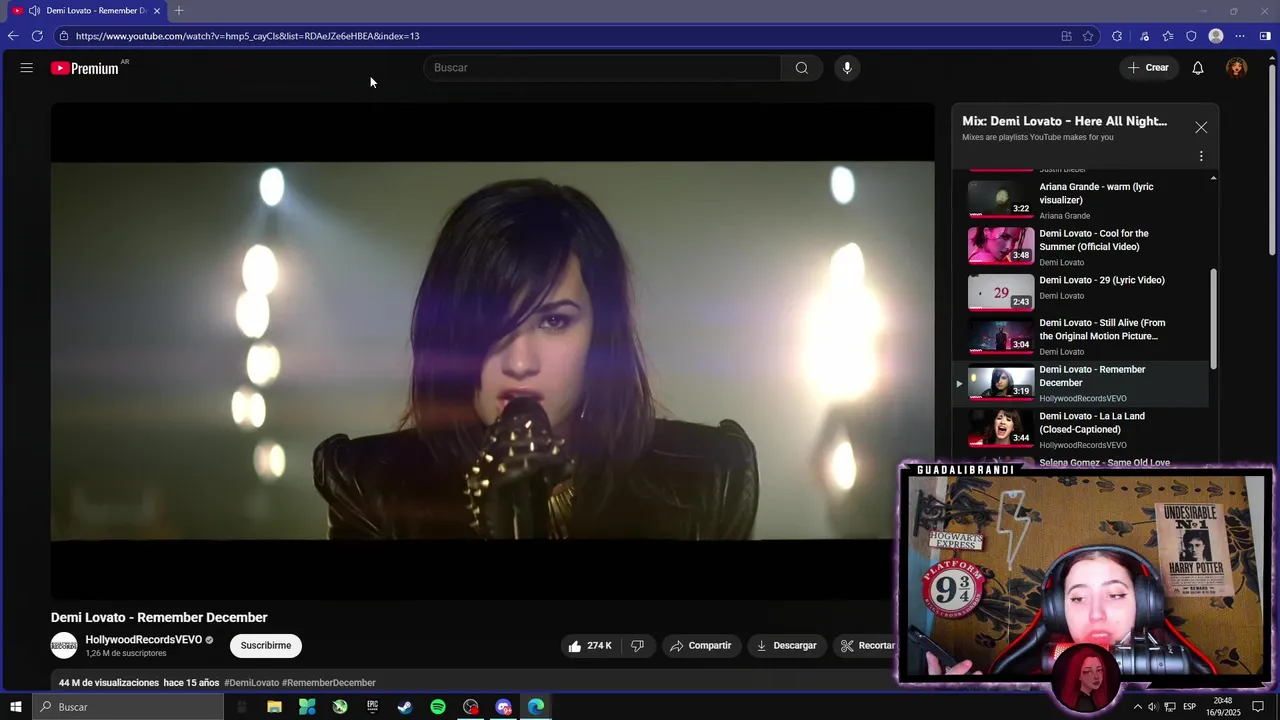The height and width of the screenshot is (720, 1280).
Task: Click the page vertical scrollbar
Action: 1272,158
